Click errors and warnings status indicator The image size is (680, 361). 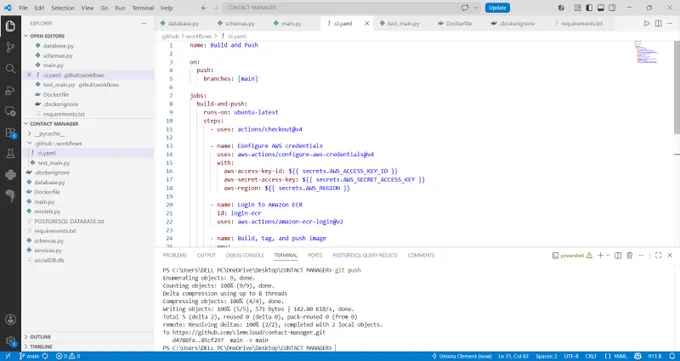[x=68, y=356]
